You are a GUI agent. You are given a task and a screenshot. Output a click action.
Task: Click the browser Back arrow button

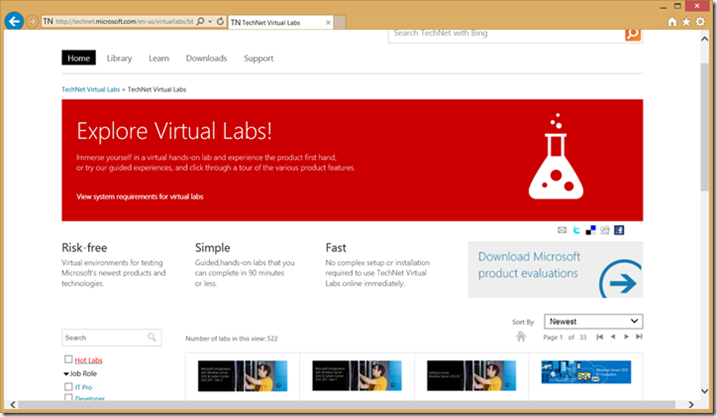14,21
